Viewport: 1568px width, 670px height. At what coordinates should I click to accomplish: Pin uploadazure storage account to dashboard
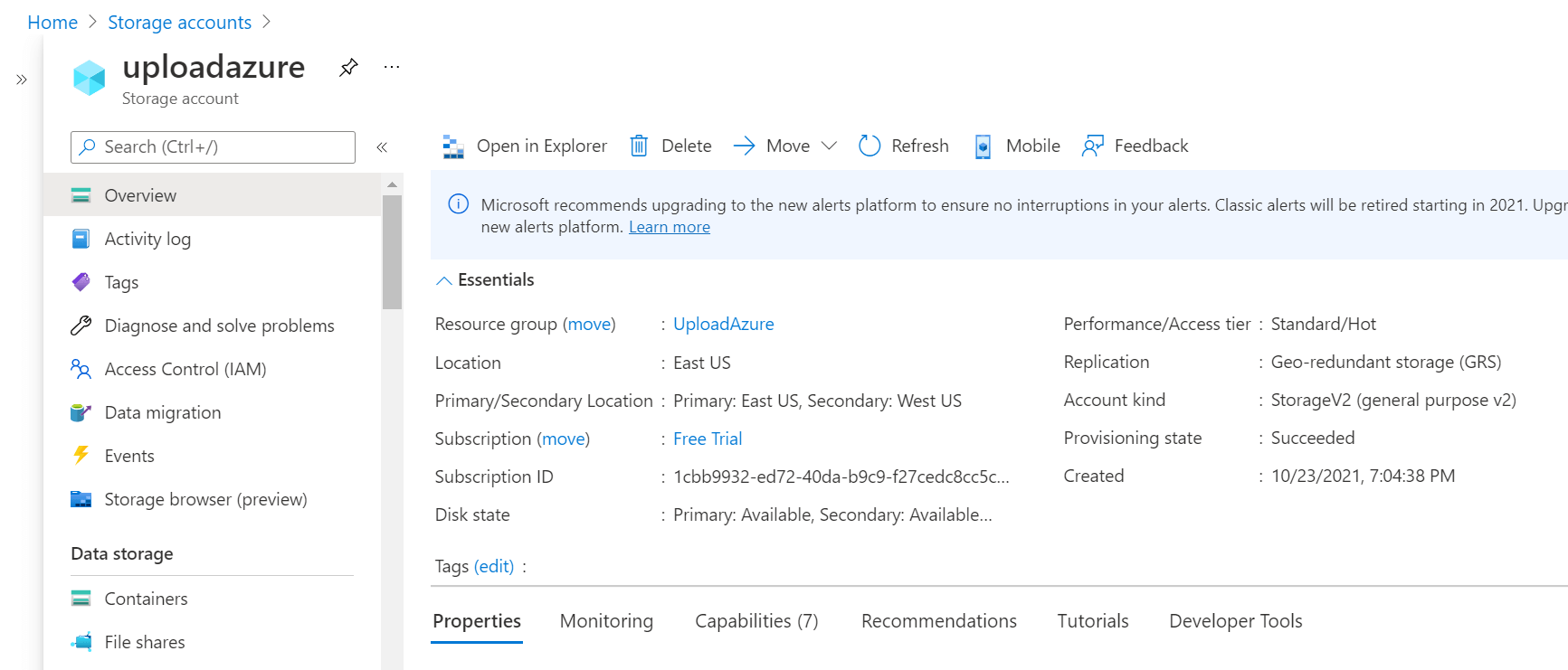[348, 68]
